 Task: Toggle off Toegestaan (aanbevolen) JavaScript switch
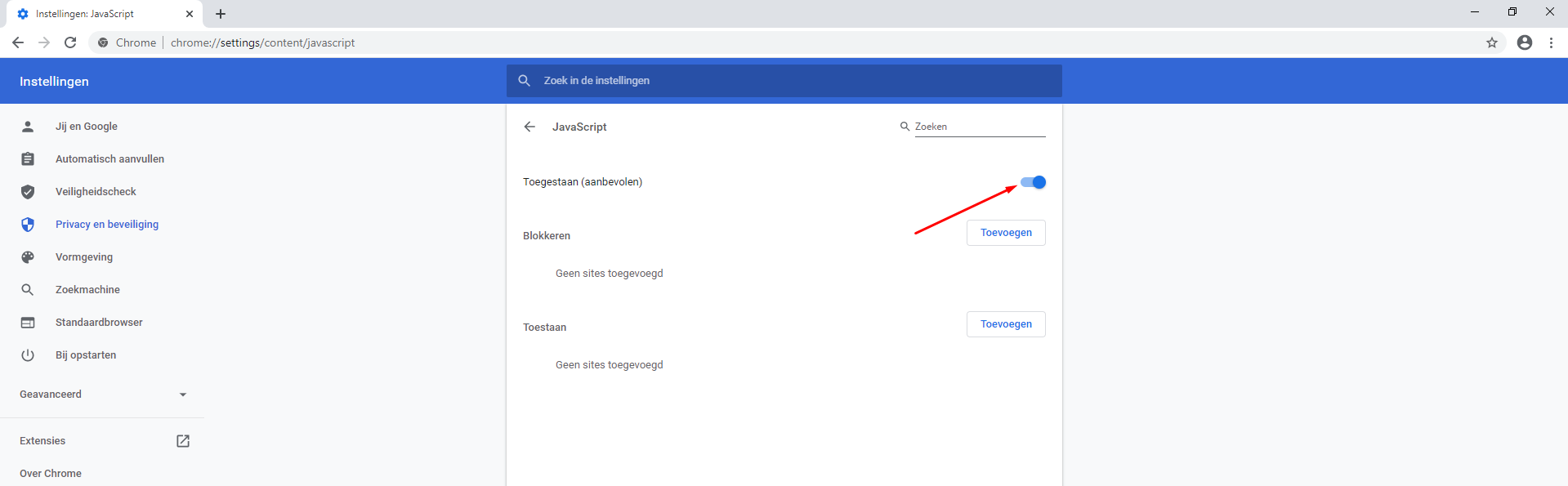1033,182
